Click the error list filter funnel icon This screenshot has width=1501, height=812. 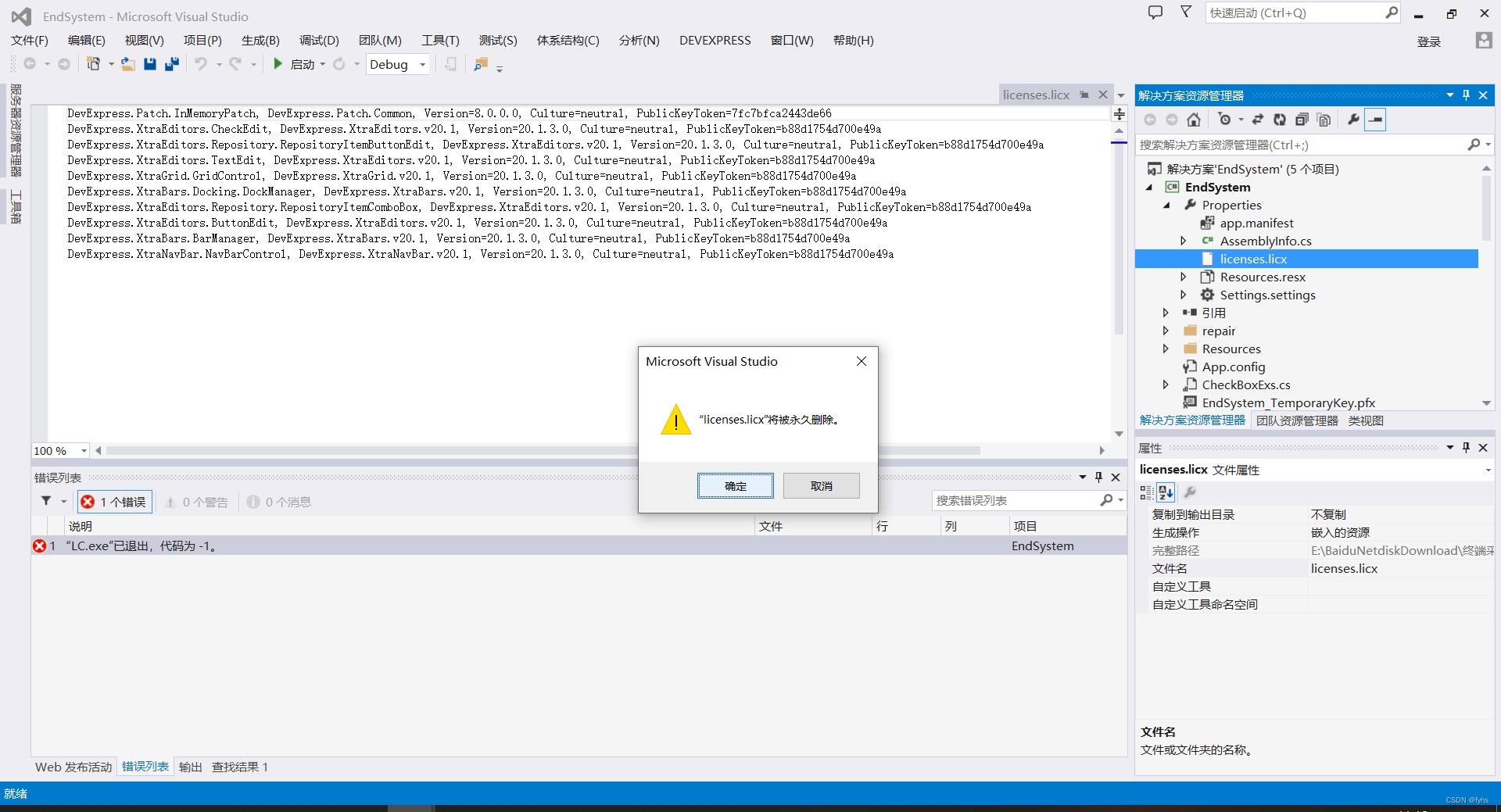pyautogui.click(x=46, y=501)
